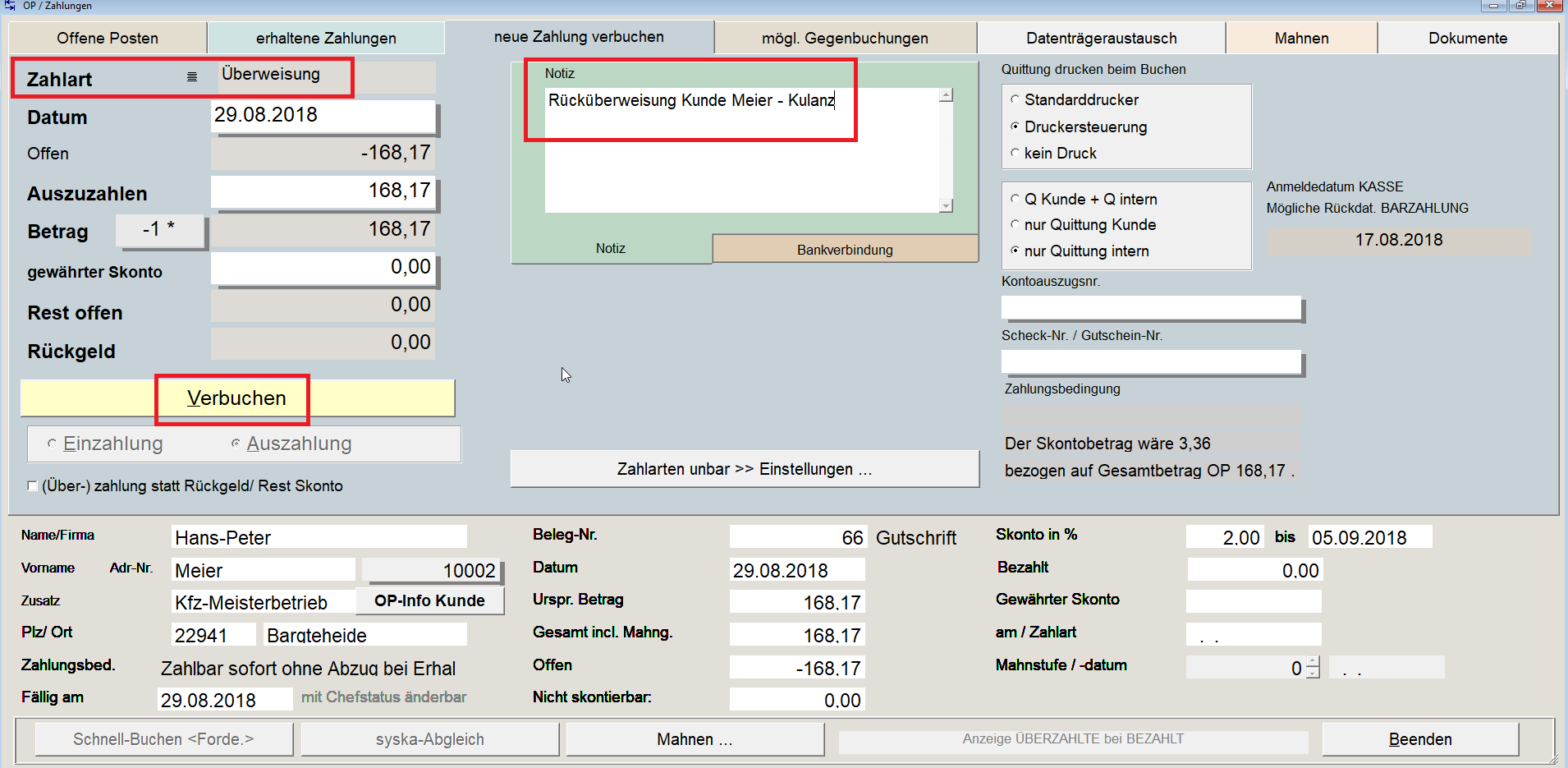Click the Scheck-Nr. / Gutschein-Nr. field
This screenshot has width=1568, height=768.
click(1151, 361)
